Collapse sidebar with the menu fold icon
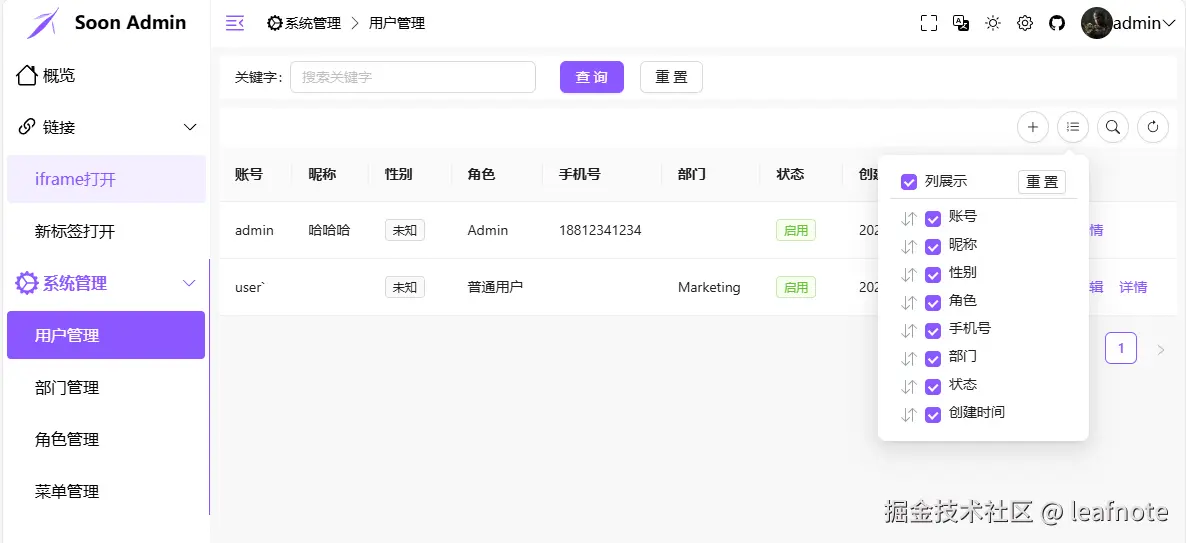The image size is (1186, 543). (x=235, y=23)
